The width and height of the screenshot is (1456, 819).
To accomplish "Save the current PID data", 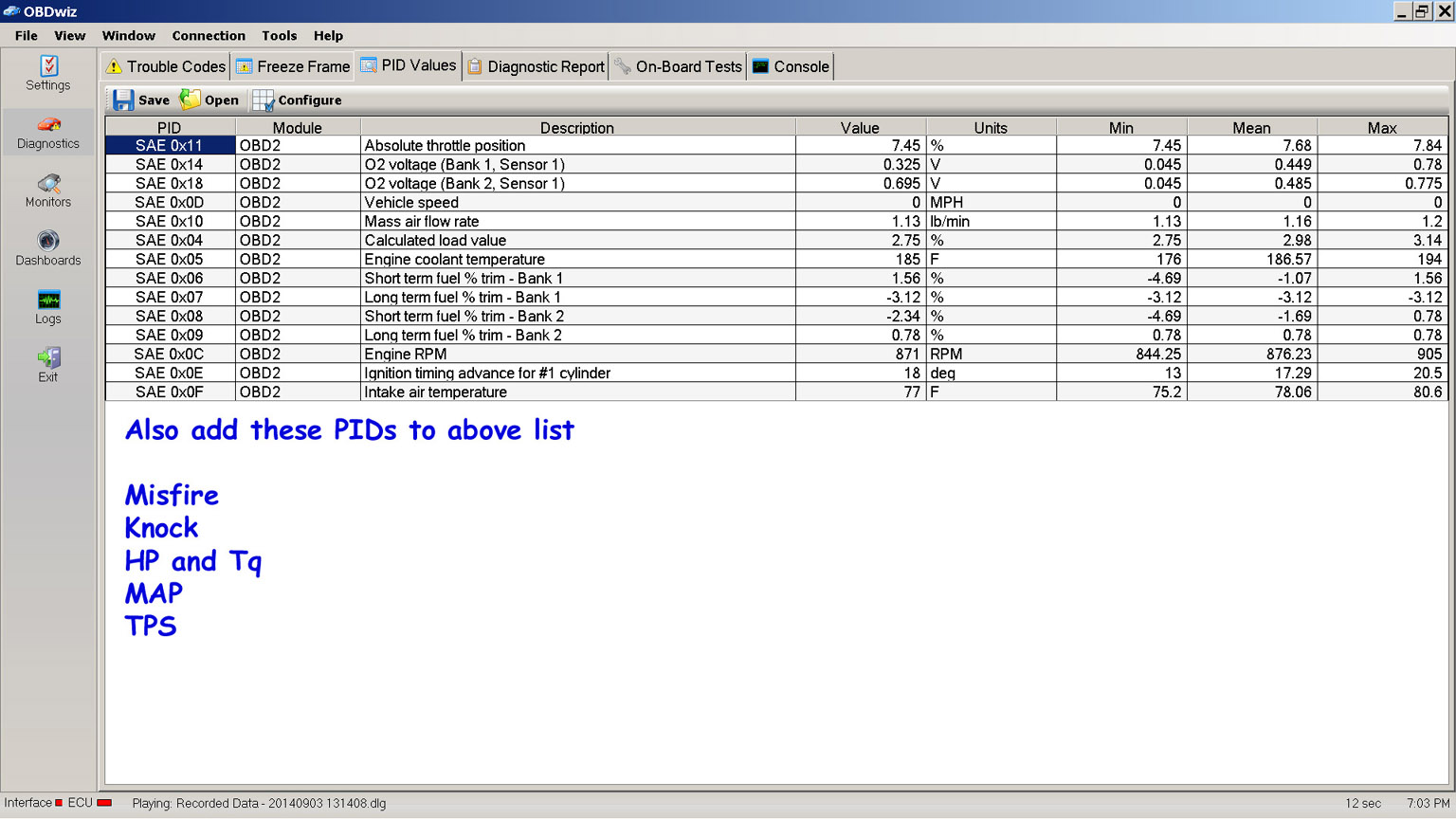I will 140,100.
